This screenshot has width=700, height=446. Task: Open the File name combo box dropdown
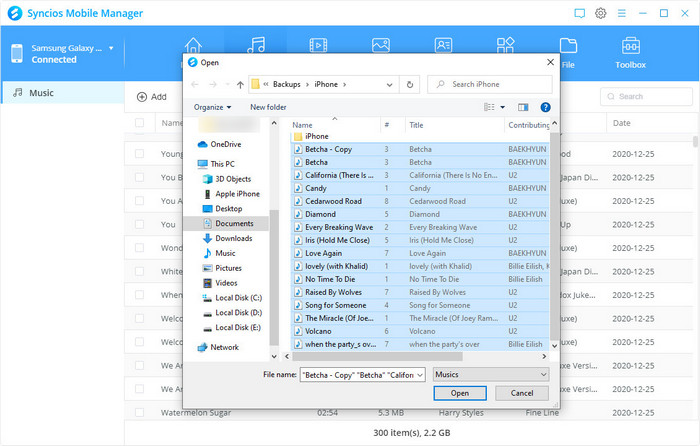(x=420, y=375)
